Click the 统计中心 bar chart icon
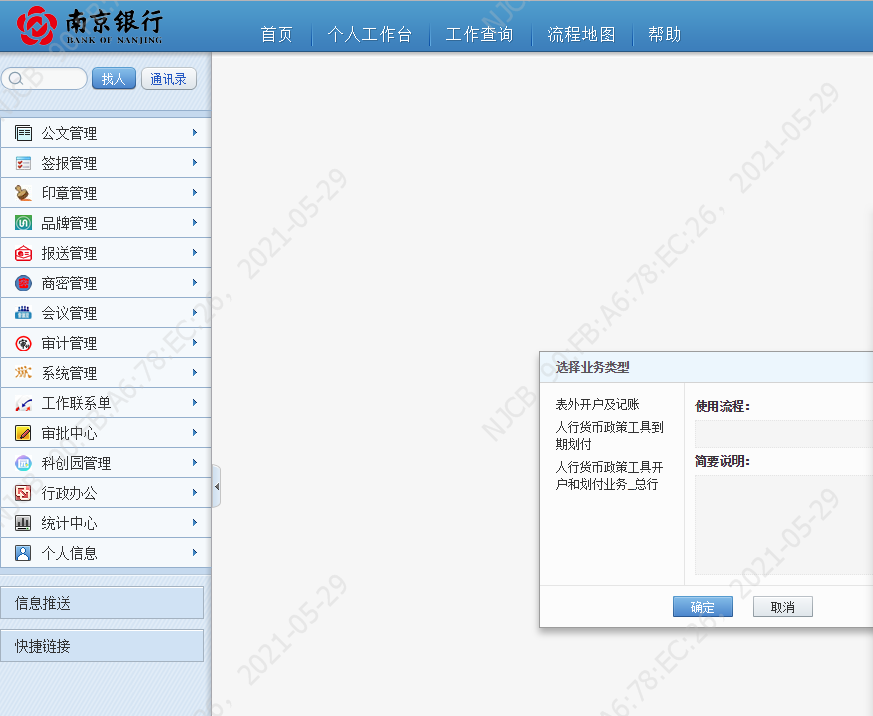 click(x=23, y=523)
